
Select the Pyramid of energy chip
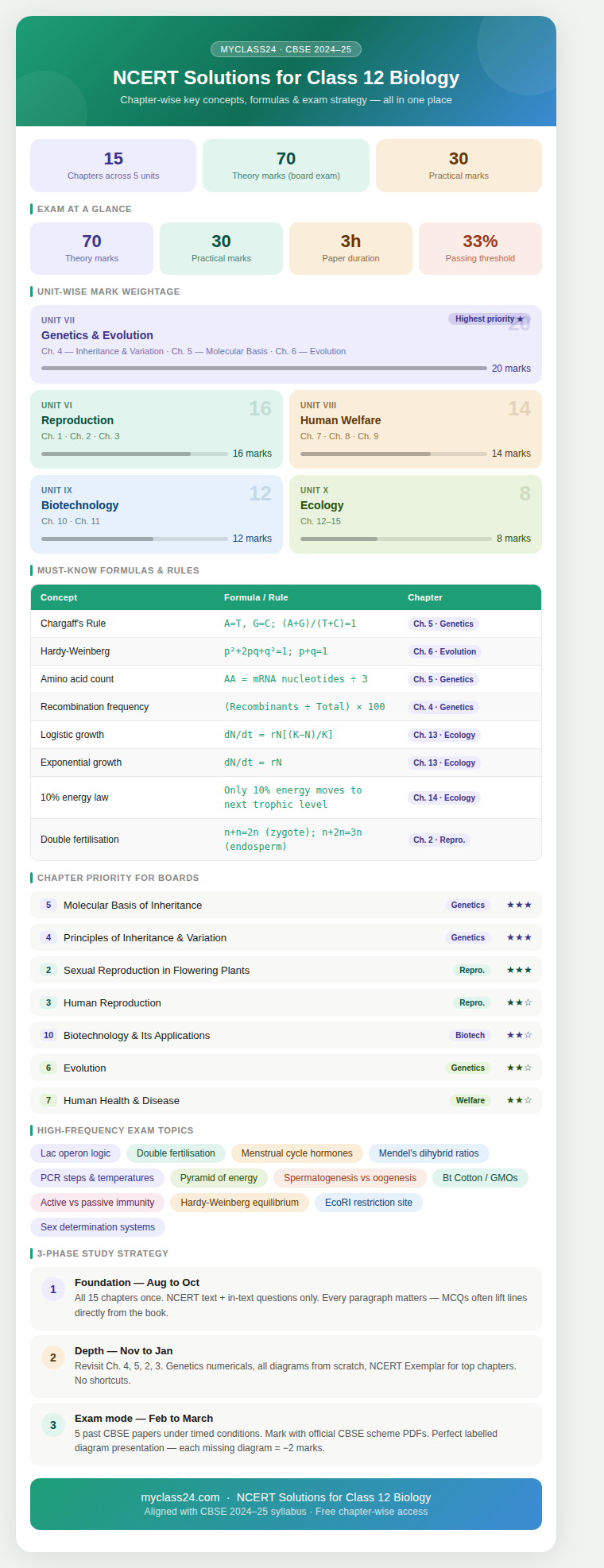tap(219, 1178)
